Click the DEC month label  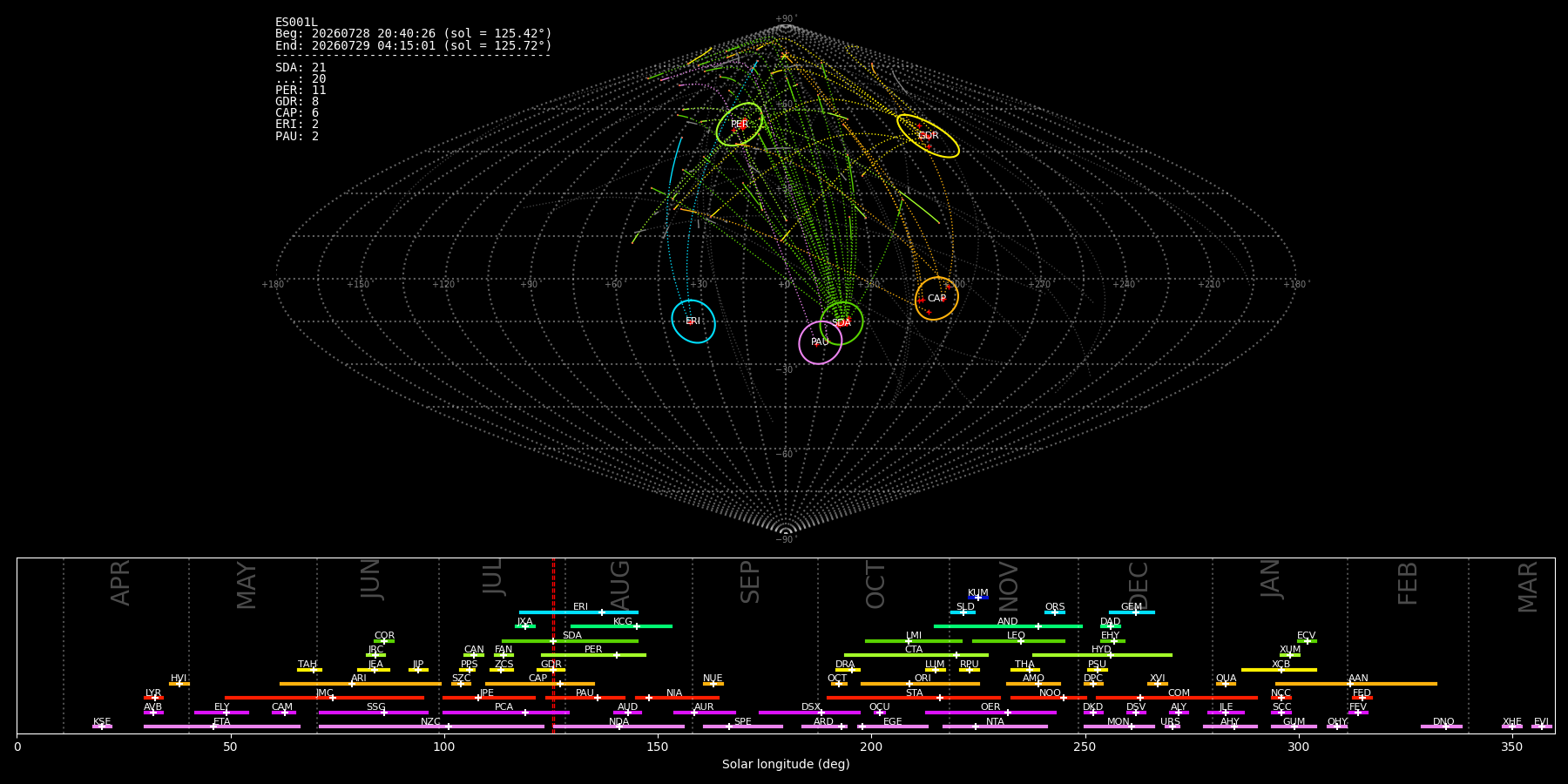pos(1139,585)
